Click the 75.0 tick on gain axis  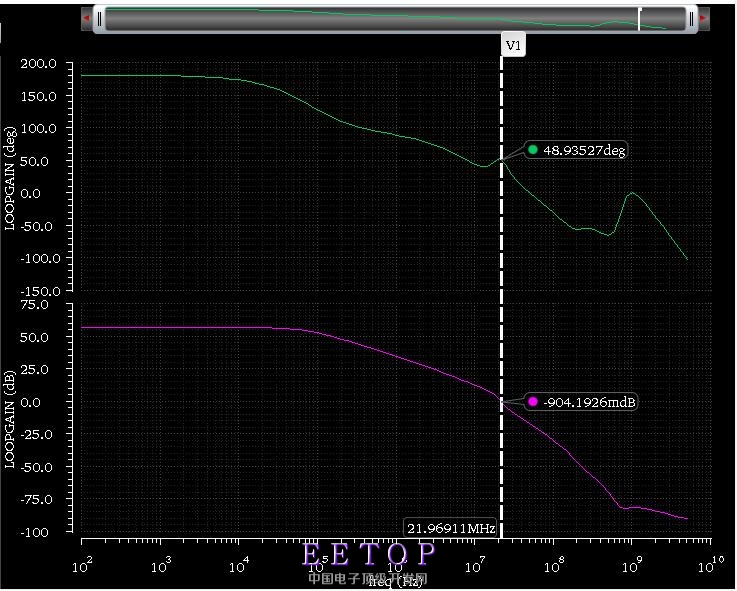coord(34,305)
